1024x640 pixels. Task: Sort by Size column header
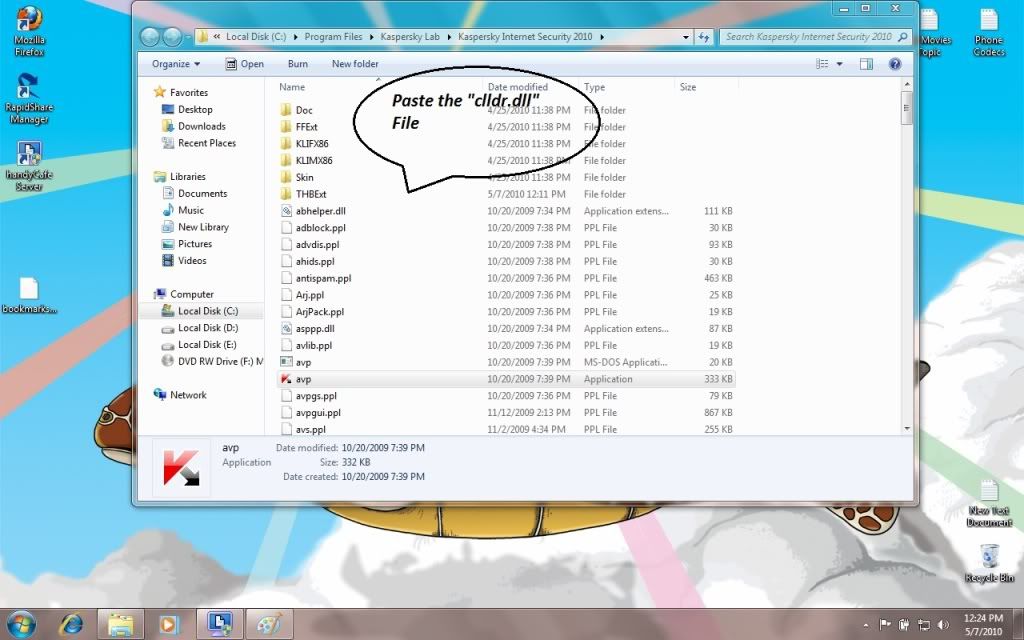tap(688, 87)
